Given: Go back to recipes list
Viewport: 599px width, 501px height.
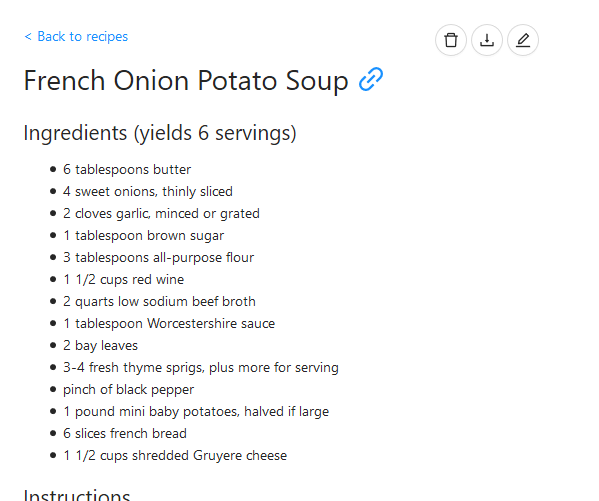Looking at the screenshot, I should (x=76, y=37).
